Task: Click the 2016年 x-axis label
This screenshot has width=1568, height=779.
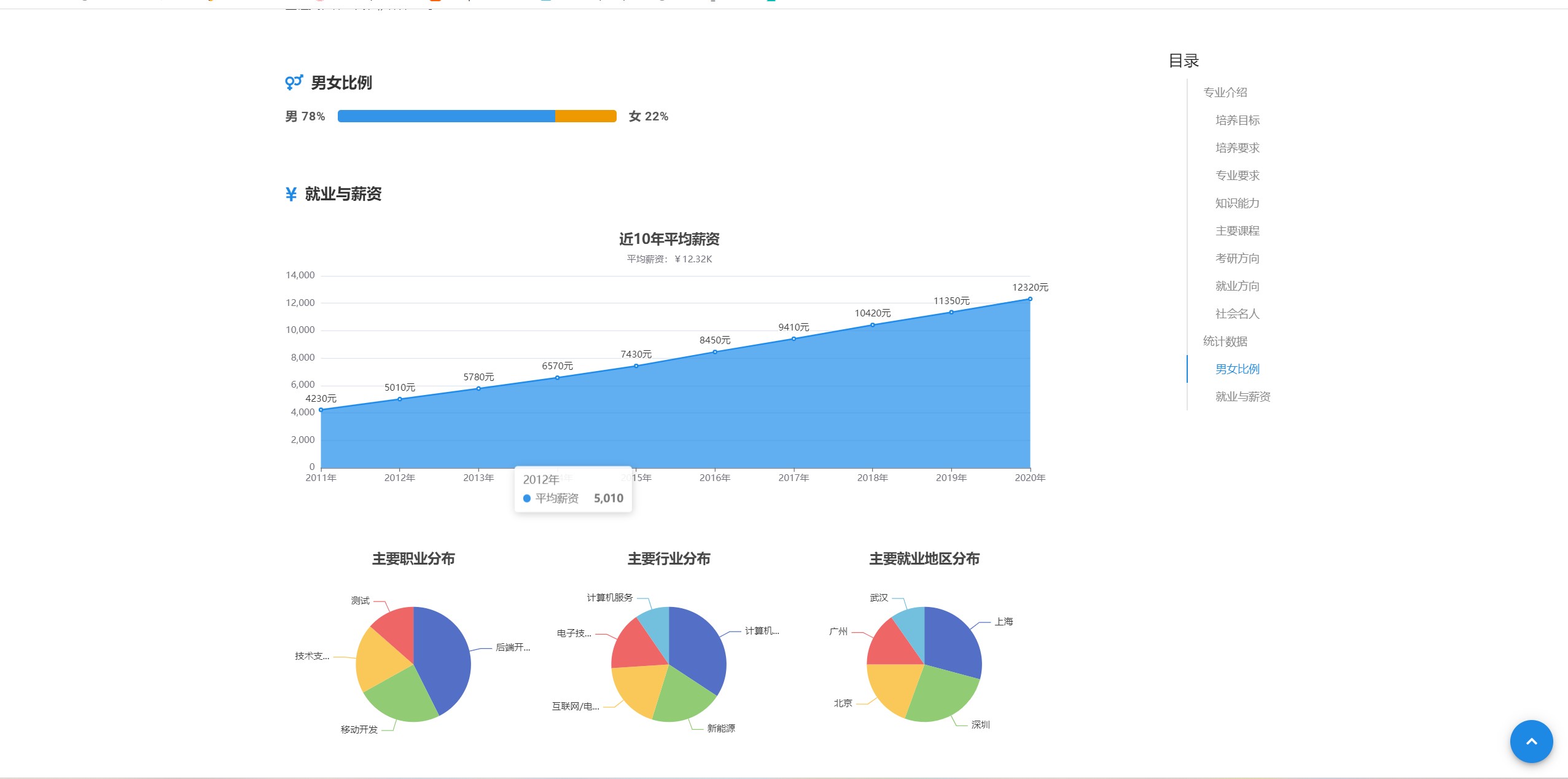Action: (715, 477)
